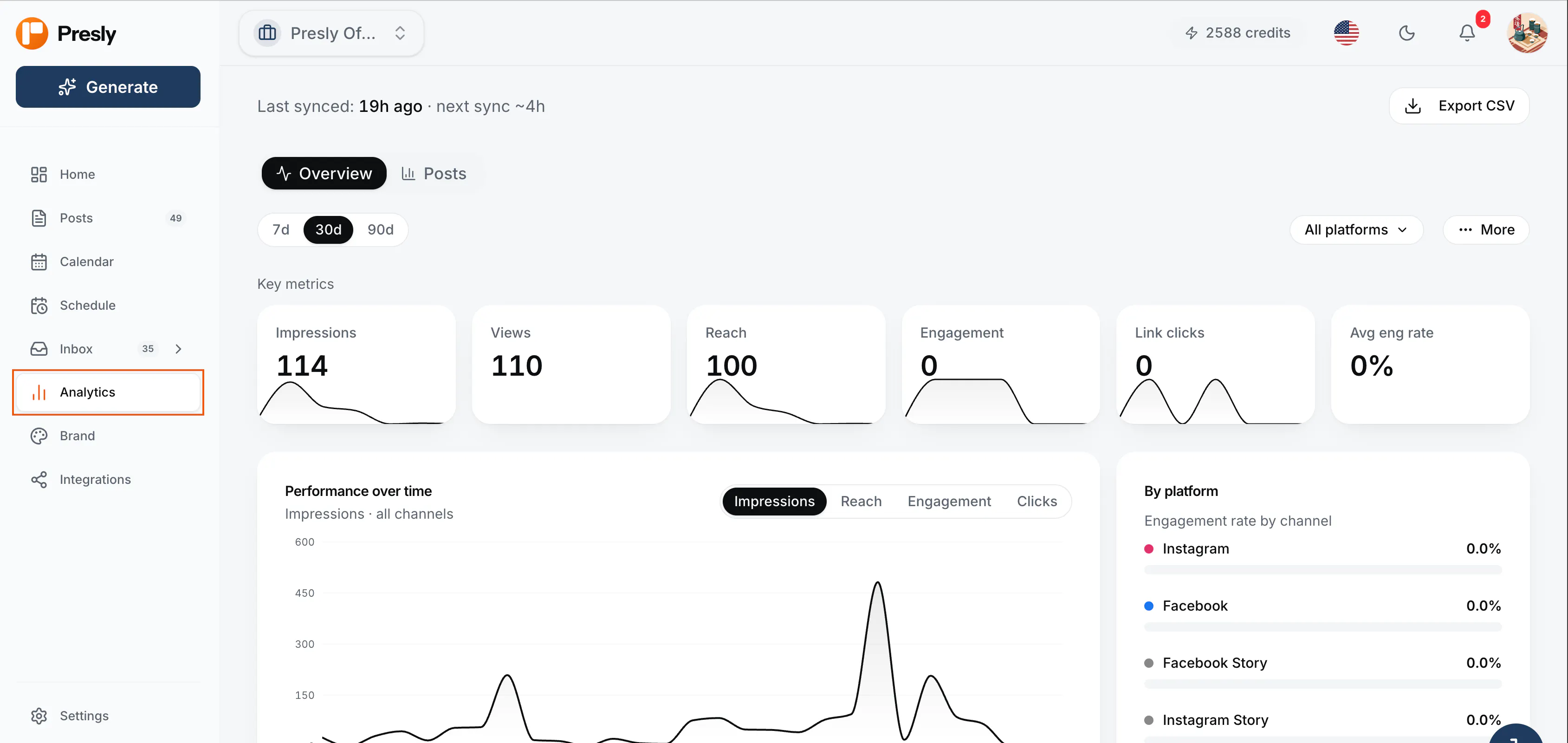Select the 30d time range
This screenshot has height=743, width=1568.
pos(328,230)
